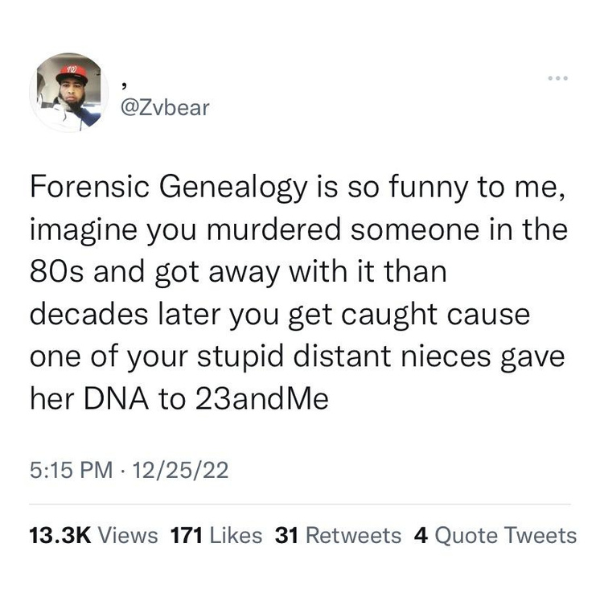Visit the @Zvbear handle link

tap(165, 108)
